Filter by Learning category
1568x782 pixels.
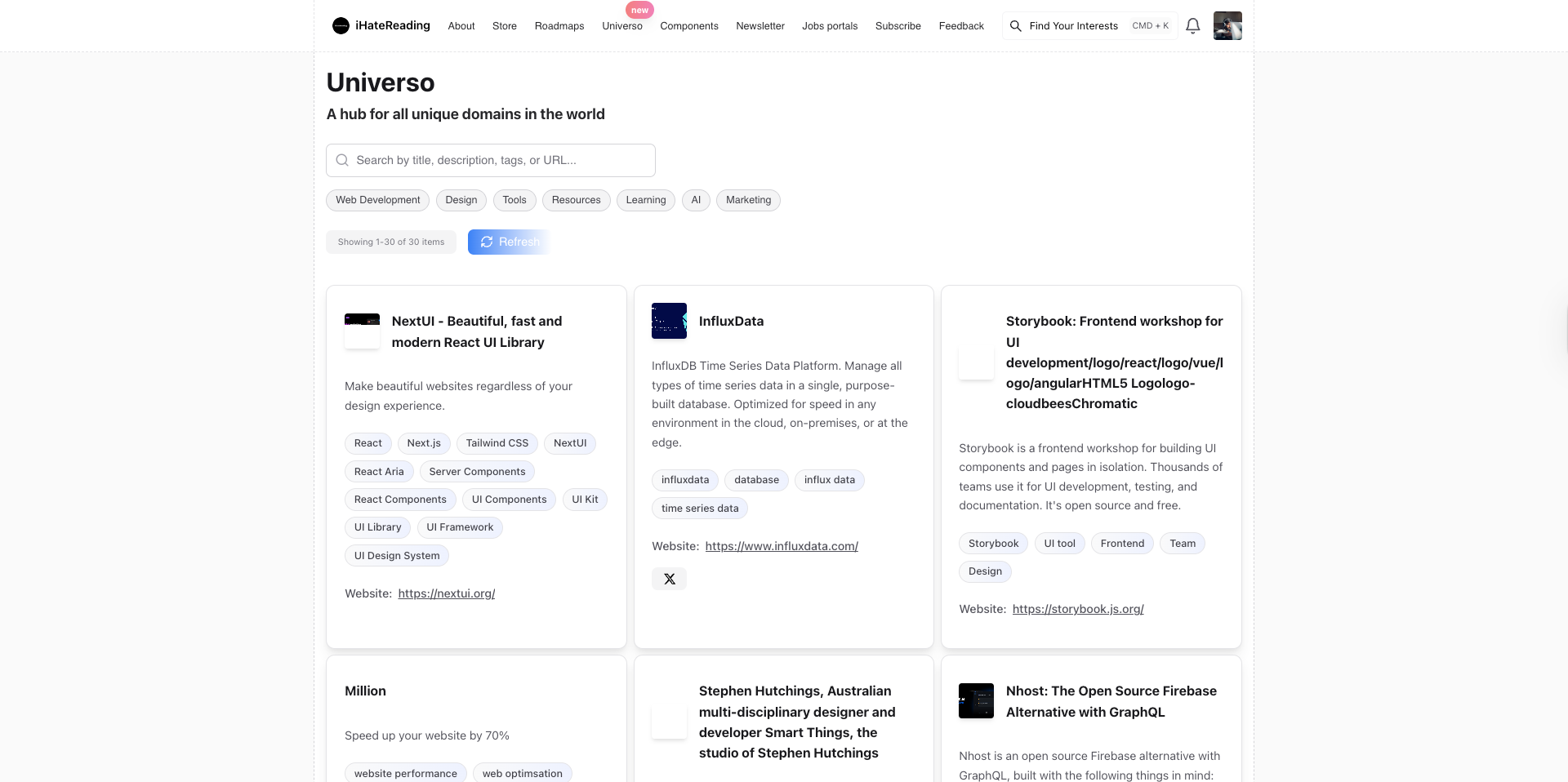646,200
